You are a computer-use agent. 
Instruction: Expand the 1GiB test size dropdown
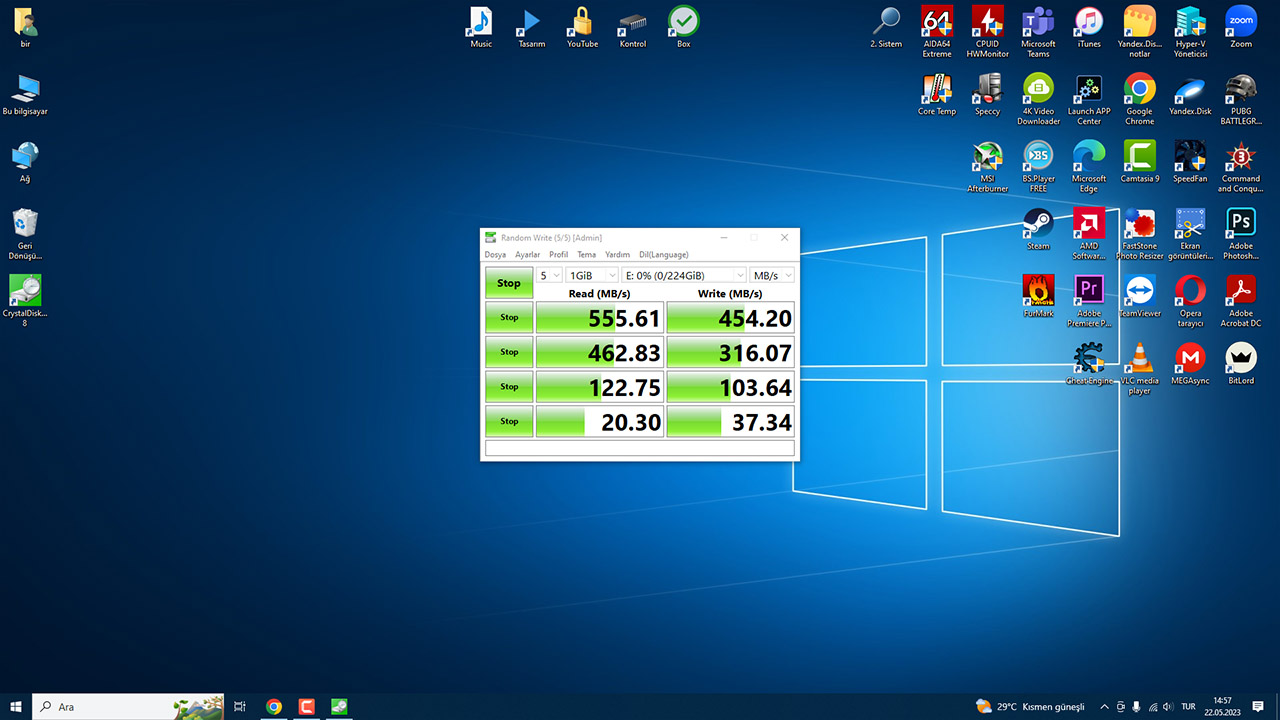tap(592, 276)
